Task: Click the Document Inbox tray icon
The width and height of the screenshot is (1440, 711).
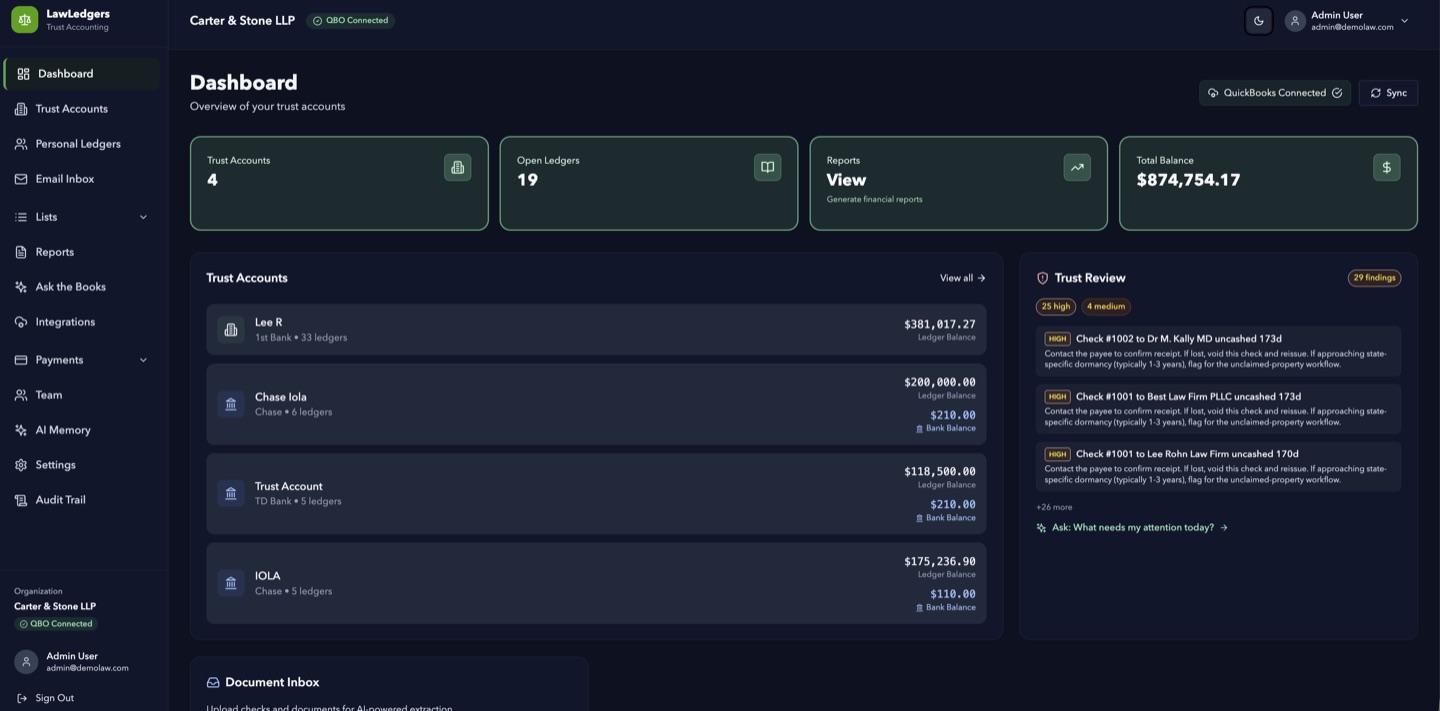Action: (x=213, y=683)
